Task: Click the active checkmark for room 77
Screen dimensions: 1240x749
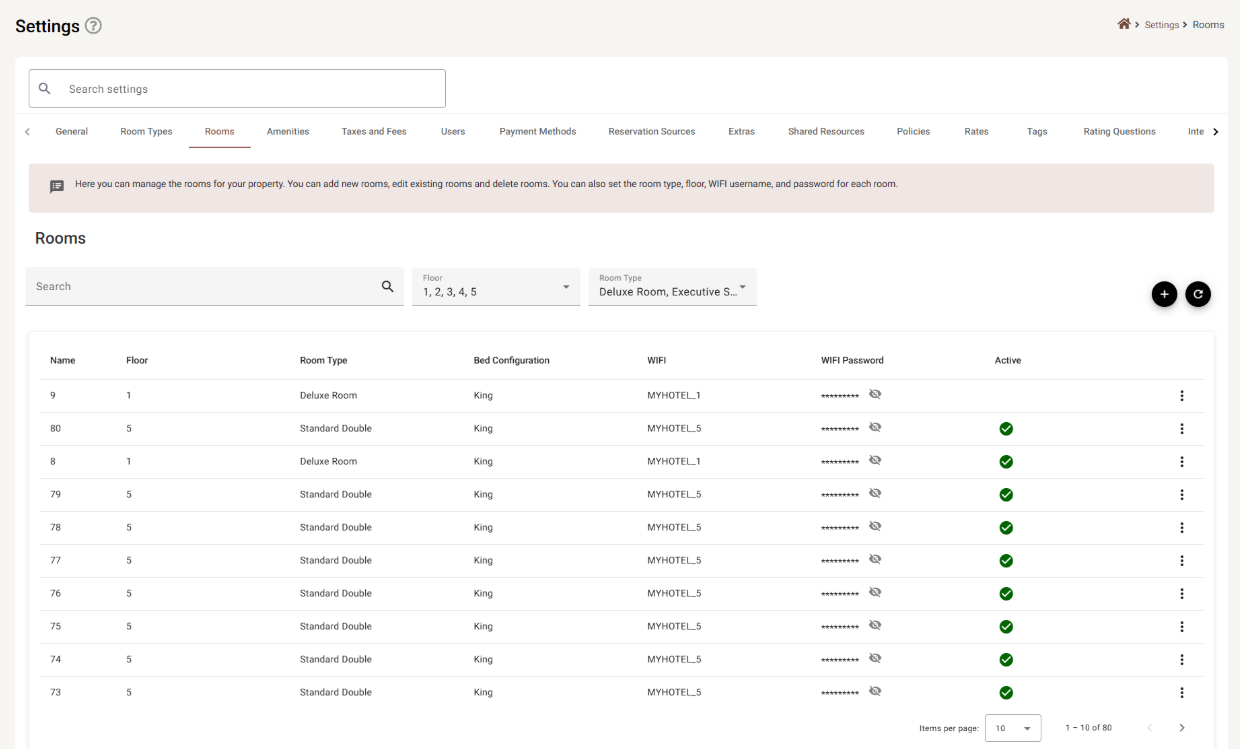Action: [x=1006, y=561]
